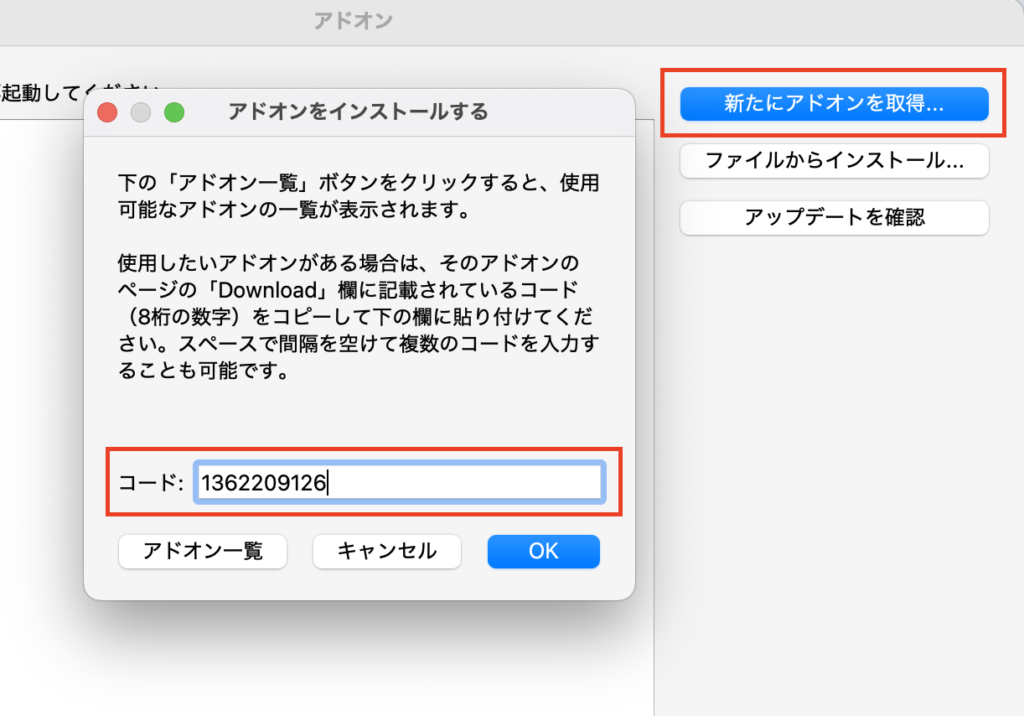Click into the コード input field
1024x716 pixels.
pyautogui.click(x=450, y=483)
